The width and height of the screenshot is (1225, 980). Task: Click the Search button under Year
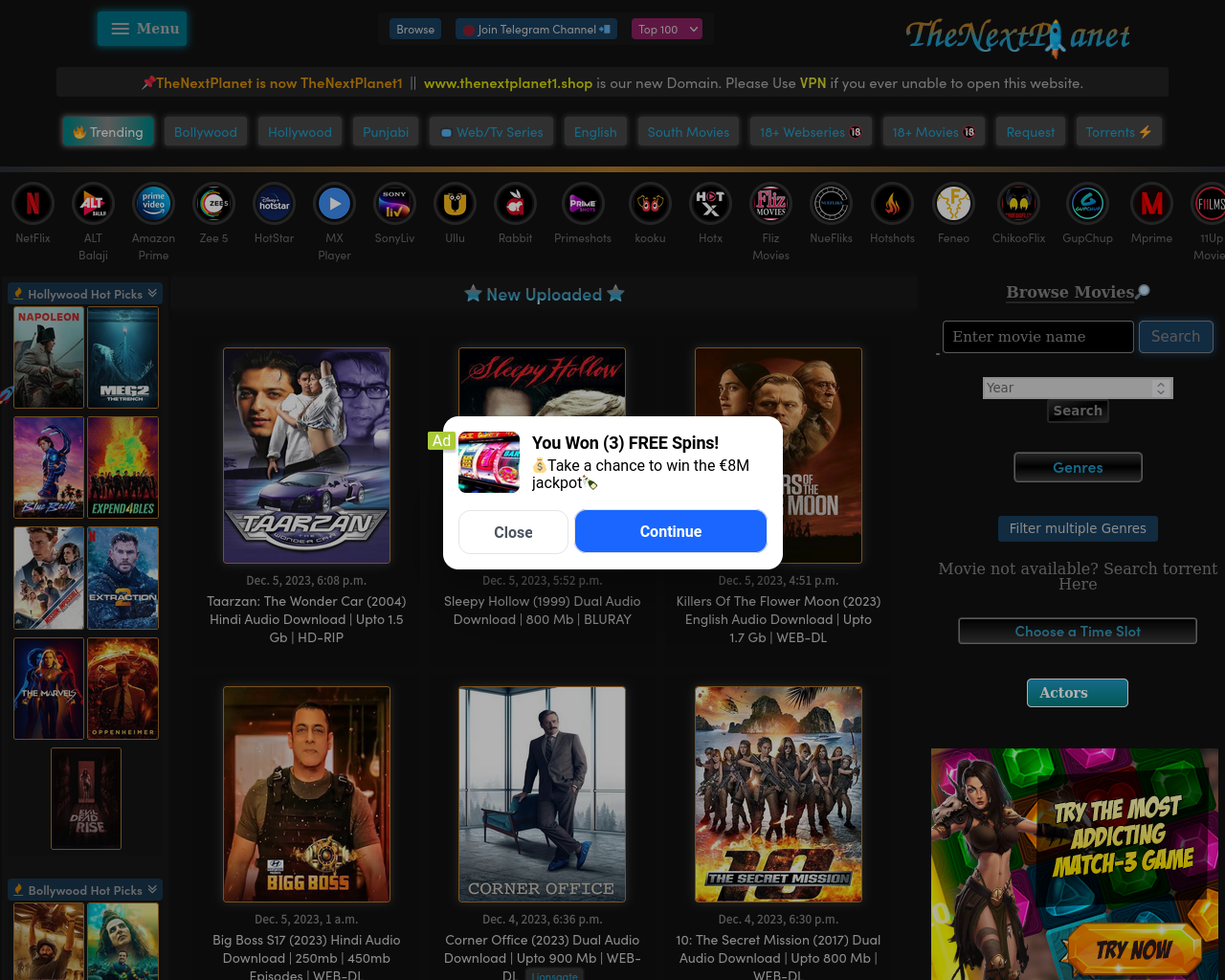coord(1078,411)
